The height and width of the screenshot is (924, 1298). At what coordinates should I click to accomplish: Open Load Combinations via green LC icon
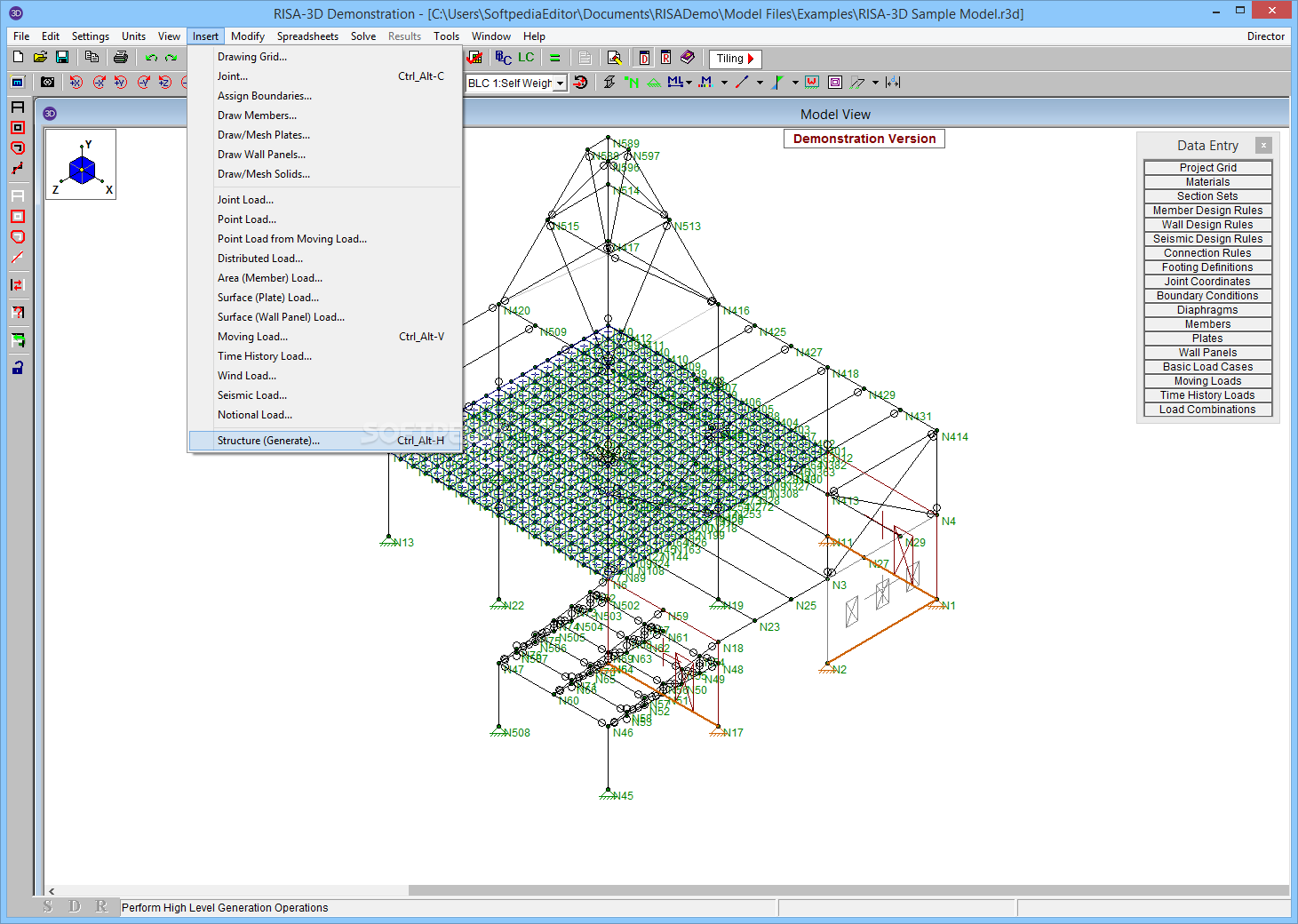pyautogui.click(x=526, y=58)
